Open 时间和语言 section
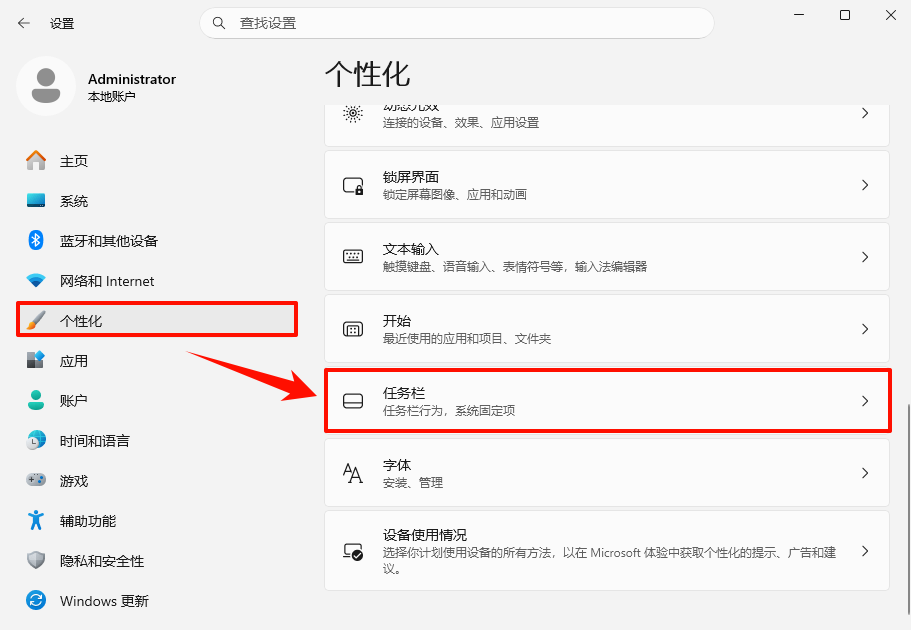Screen dimensions: 911x630 (157, 441)
